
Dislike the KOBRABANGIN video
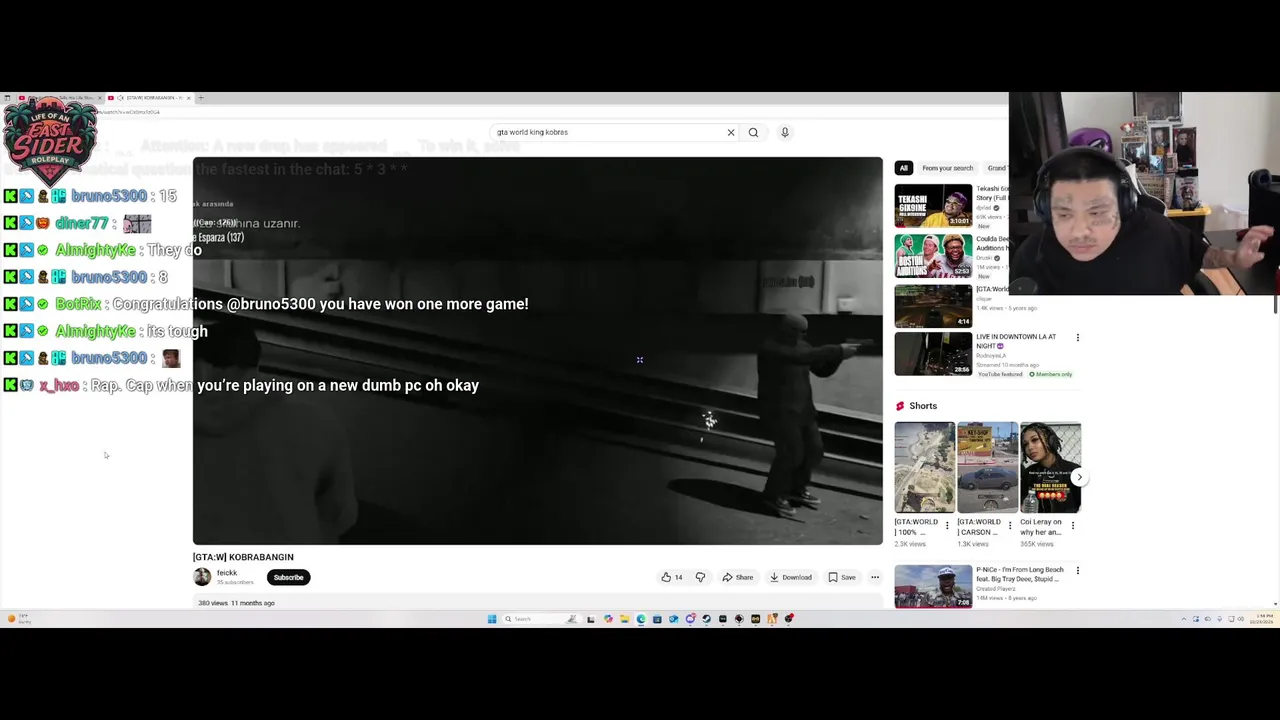click(x=700, y=577)
